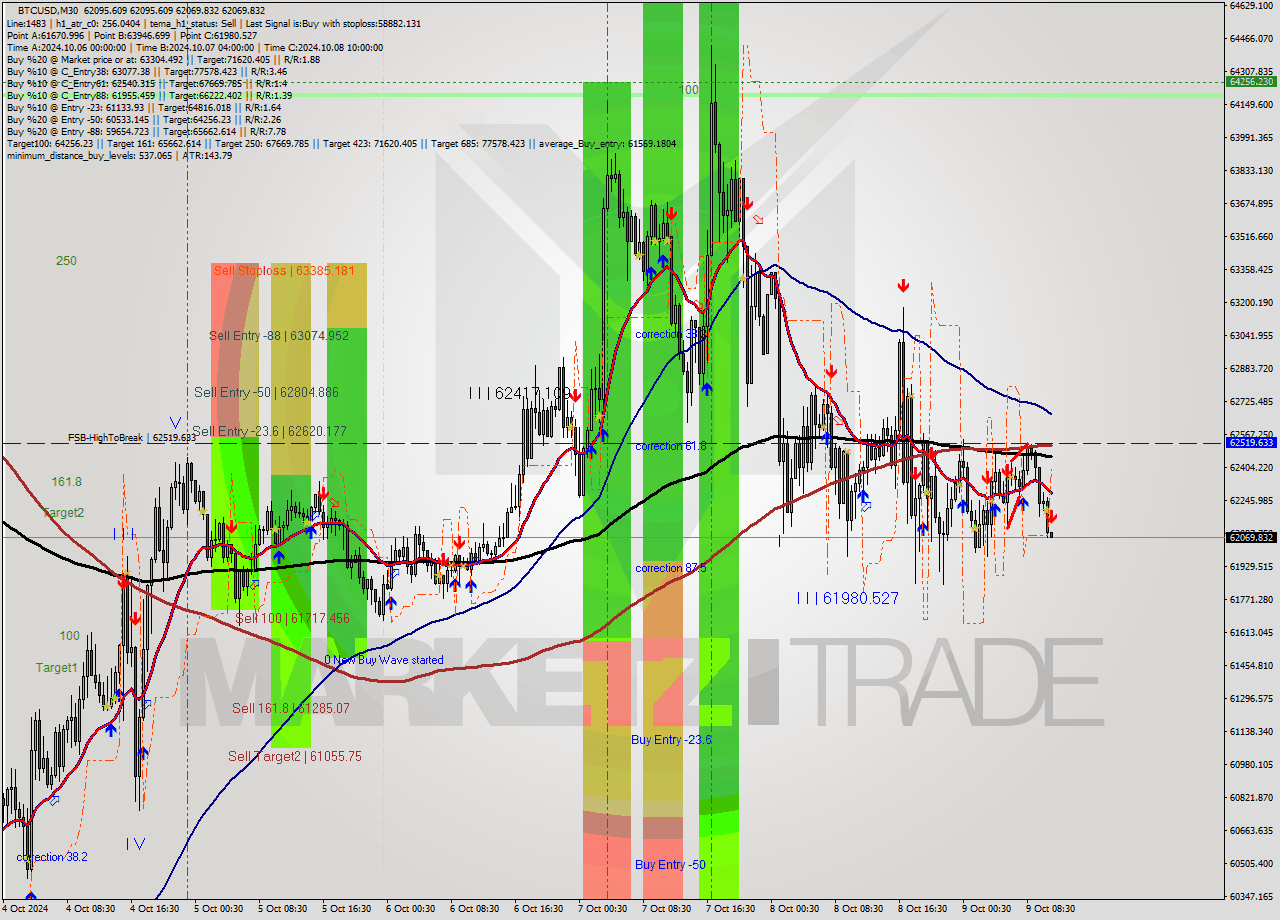Click the green 64256.230 price tag on axis

pyautogui.click(x=1250, y=82)
